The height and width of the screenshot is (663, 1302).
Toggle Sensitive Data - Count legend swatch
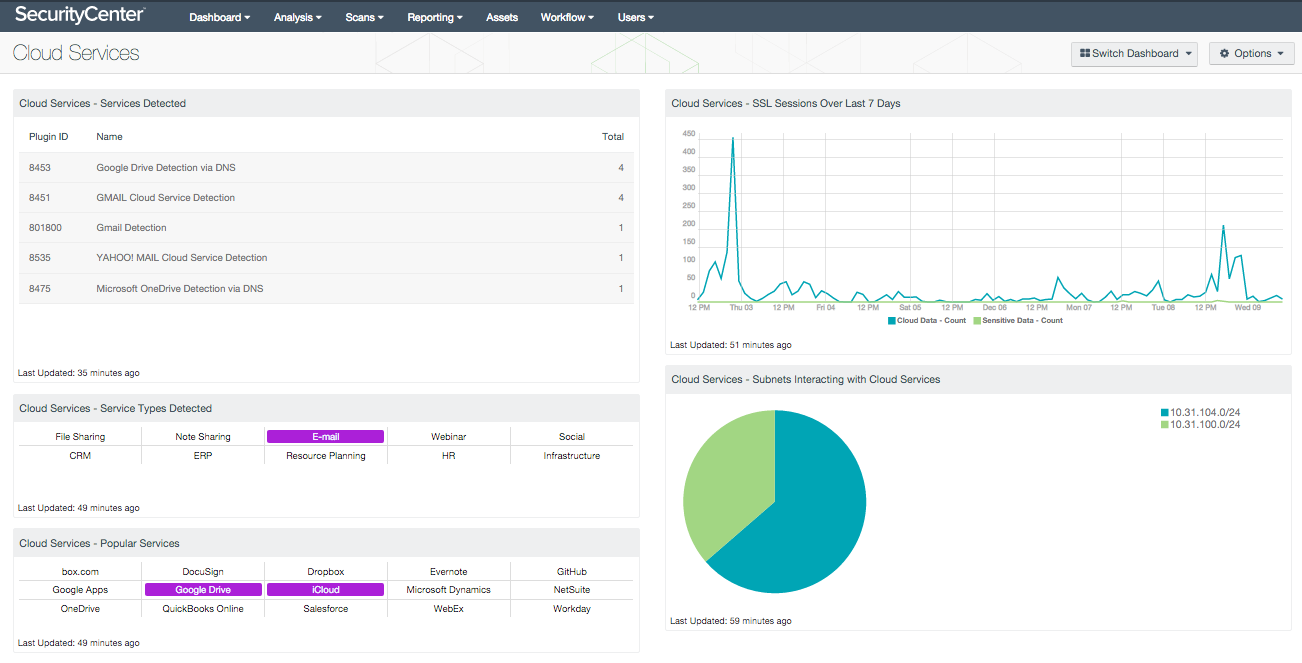[x=977, y=321]
